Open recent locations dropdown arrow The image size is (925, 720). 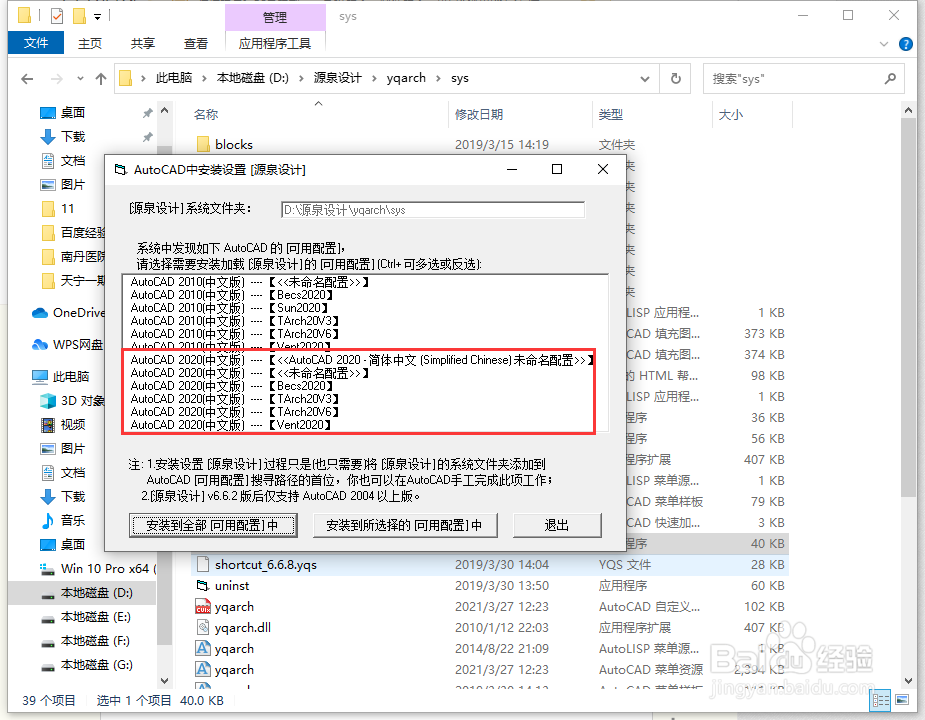point(80,78)
